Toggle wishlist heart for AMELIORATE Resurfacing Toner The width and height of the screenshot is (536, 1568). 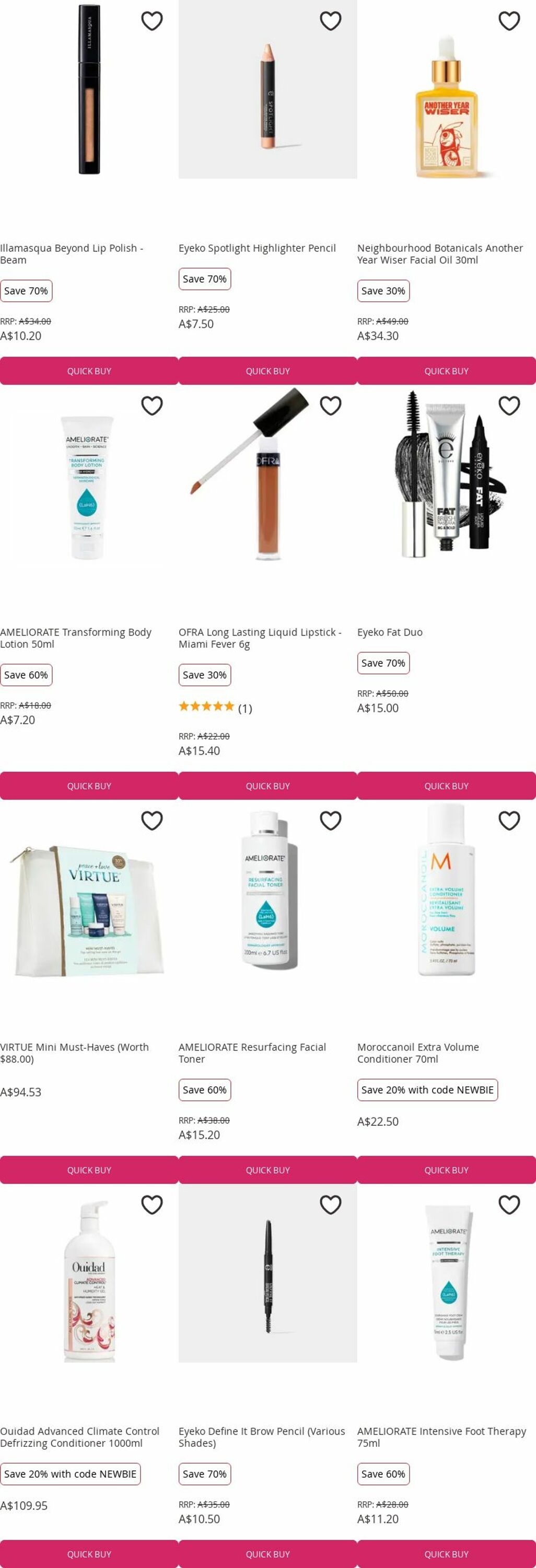coord(330,821)
